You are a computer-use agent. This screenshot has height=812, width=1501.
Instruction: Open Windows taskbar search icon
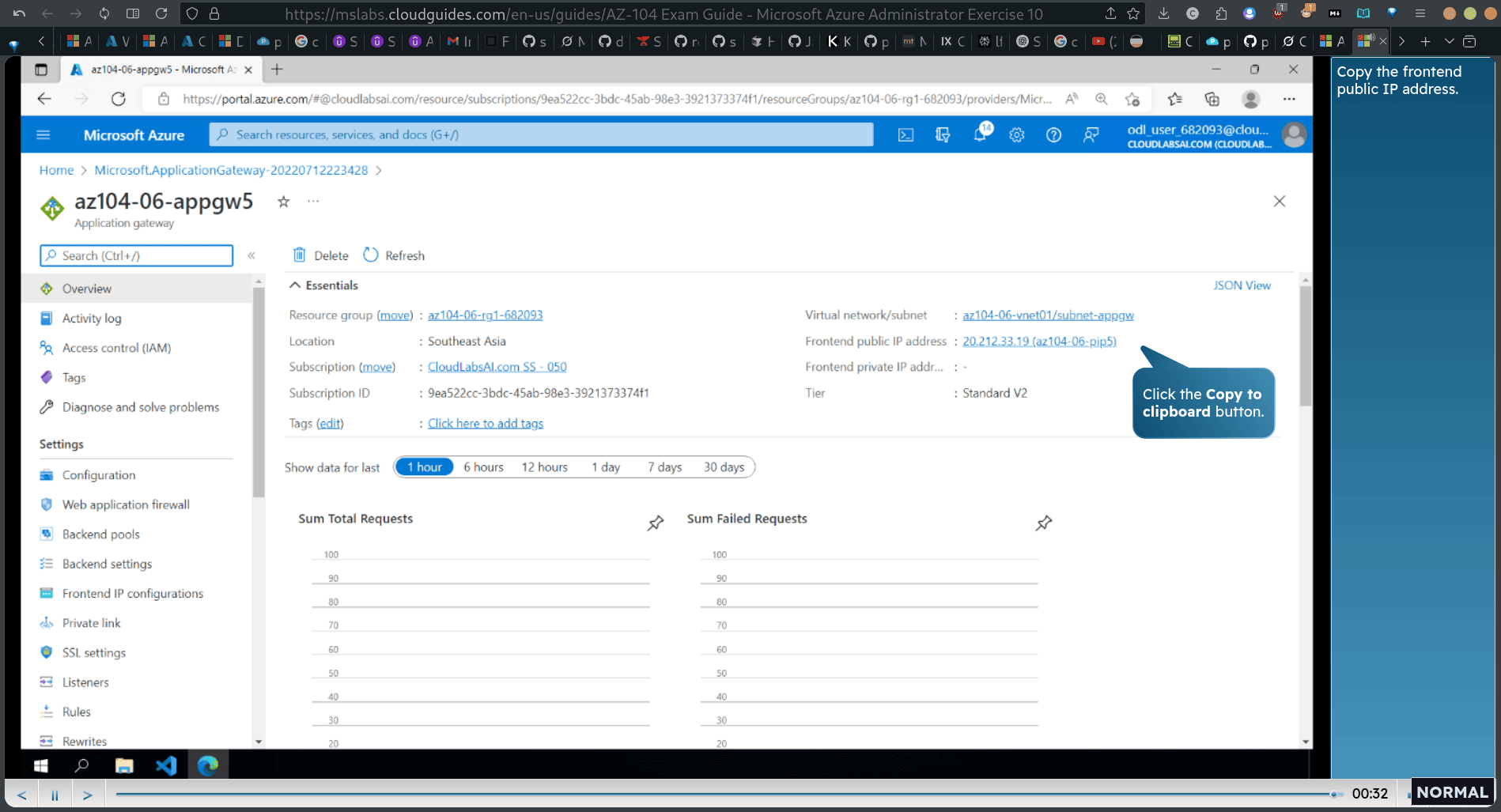pyautogui.click(x=81, y=765)
